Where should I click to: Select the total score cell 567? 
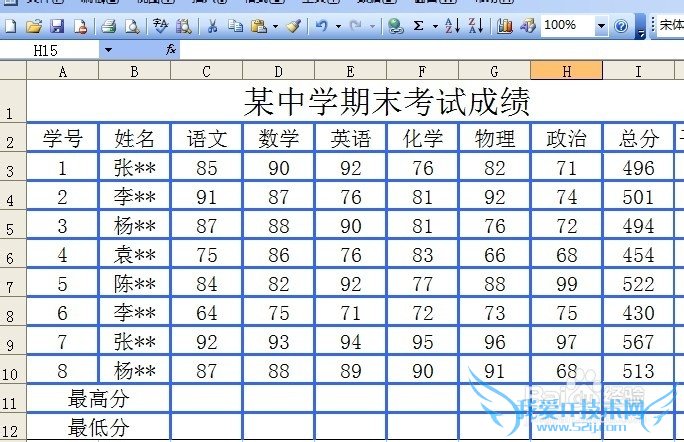click(x=638, y=341)
